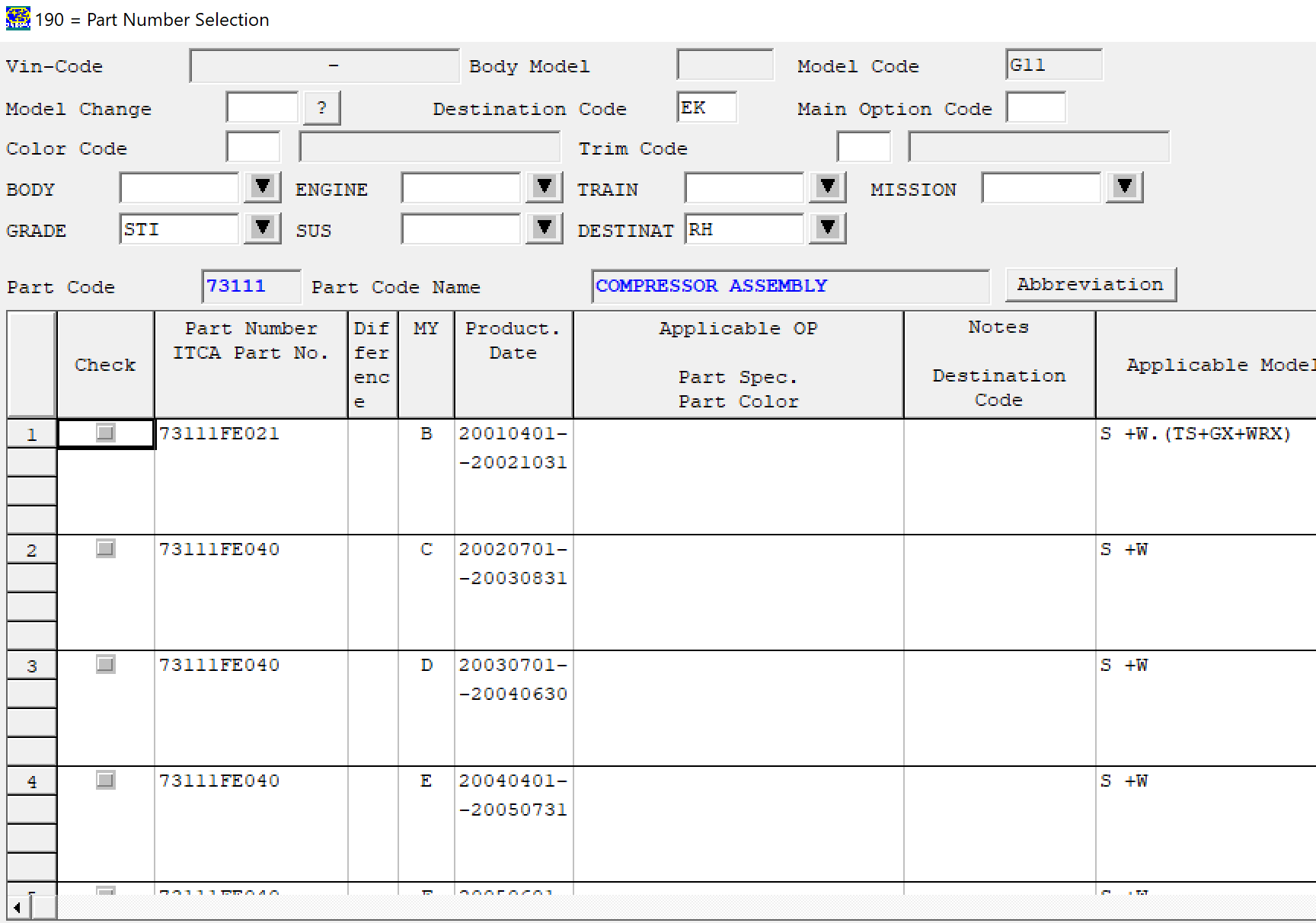Image resolution: width=1316 pixels, height=923 pixels.
Task: Toggle the checkbox in row 3
Action: tap(106, 665)
